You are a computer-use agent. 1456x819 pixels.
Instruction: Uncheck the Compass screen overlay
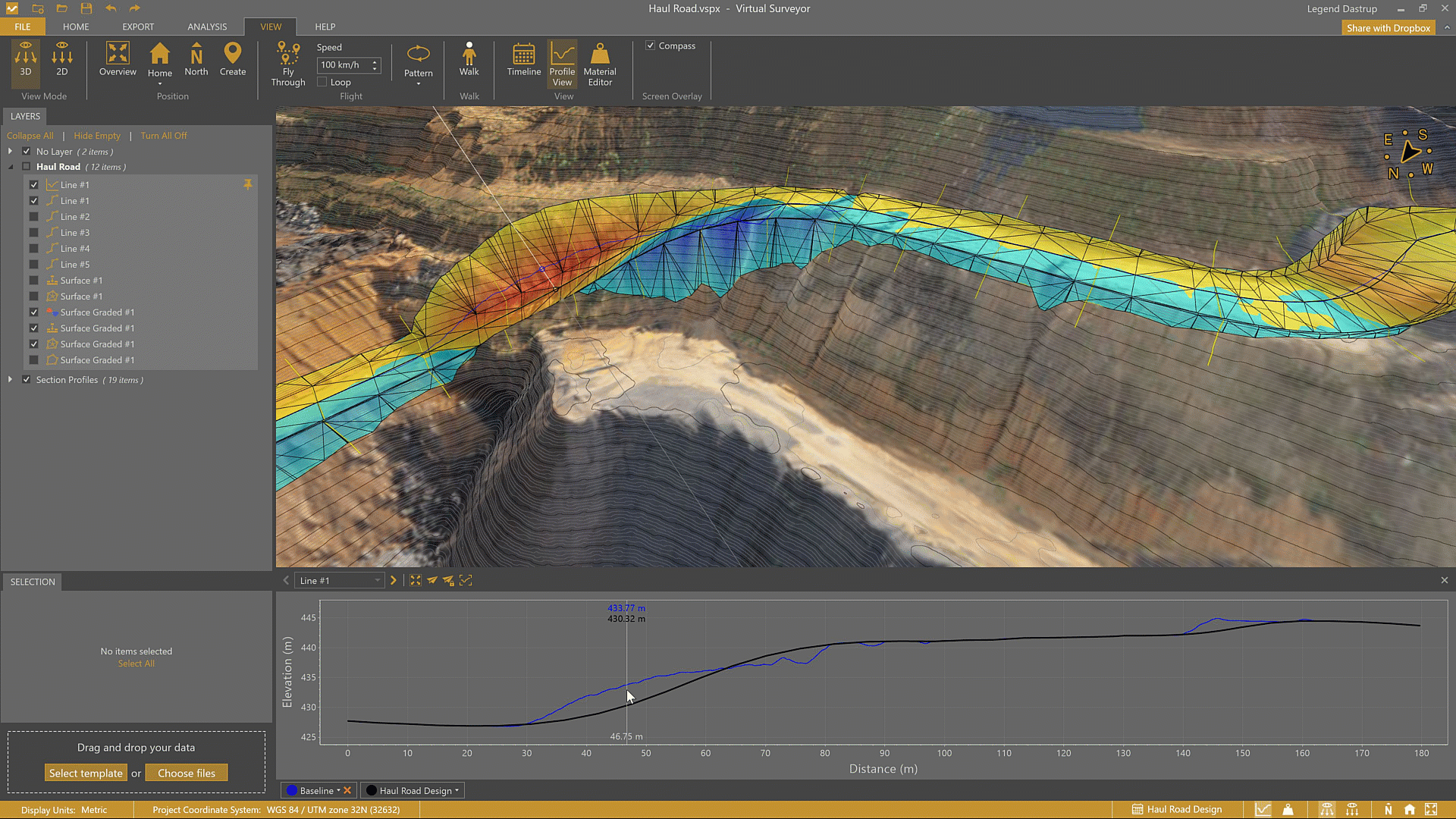click(651, 45)
